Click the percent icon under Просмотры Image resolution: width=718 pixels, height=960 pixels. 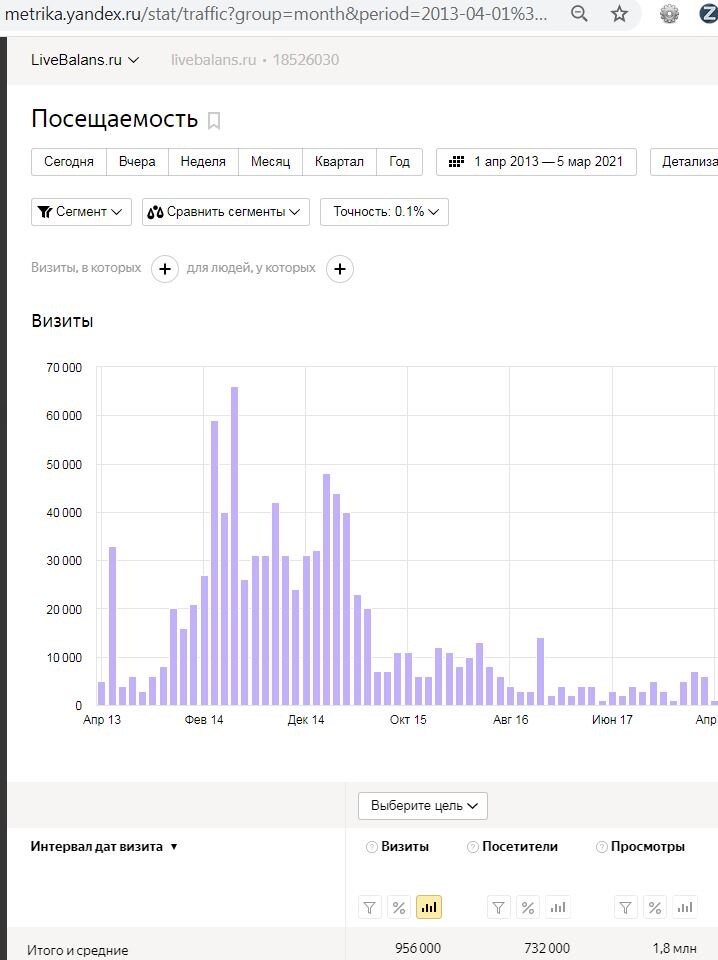[x=655, y=907]
